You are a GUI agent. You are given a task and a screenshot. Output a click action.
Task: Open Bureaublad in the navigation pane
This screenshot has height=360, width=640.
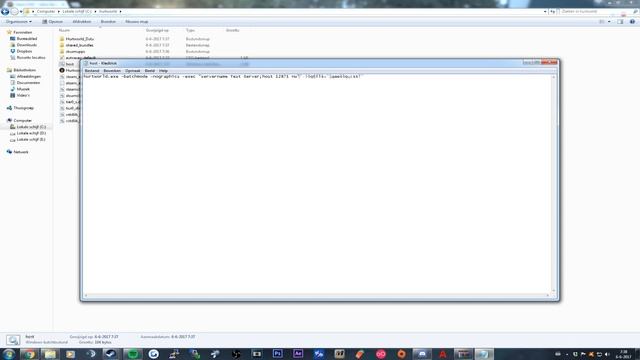tap(27, 39)
